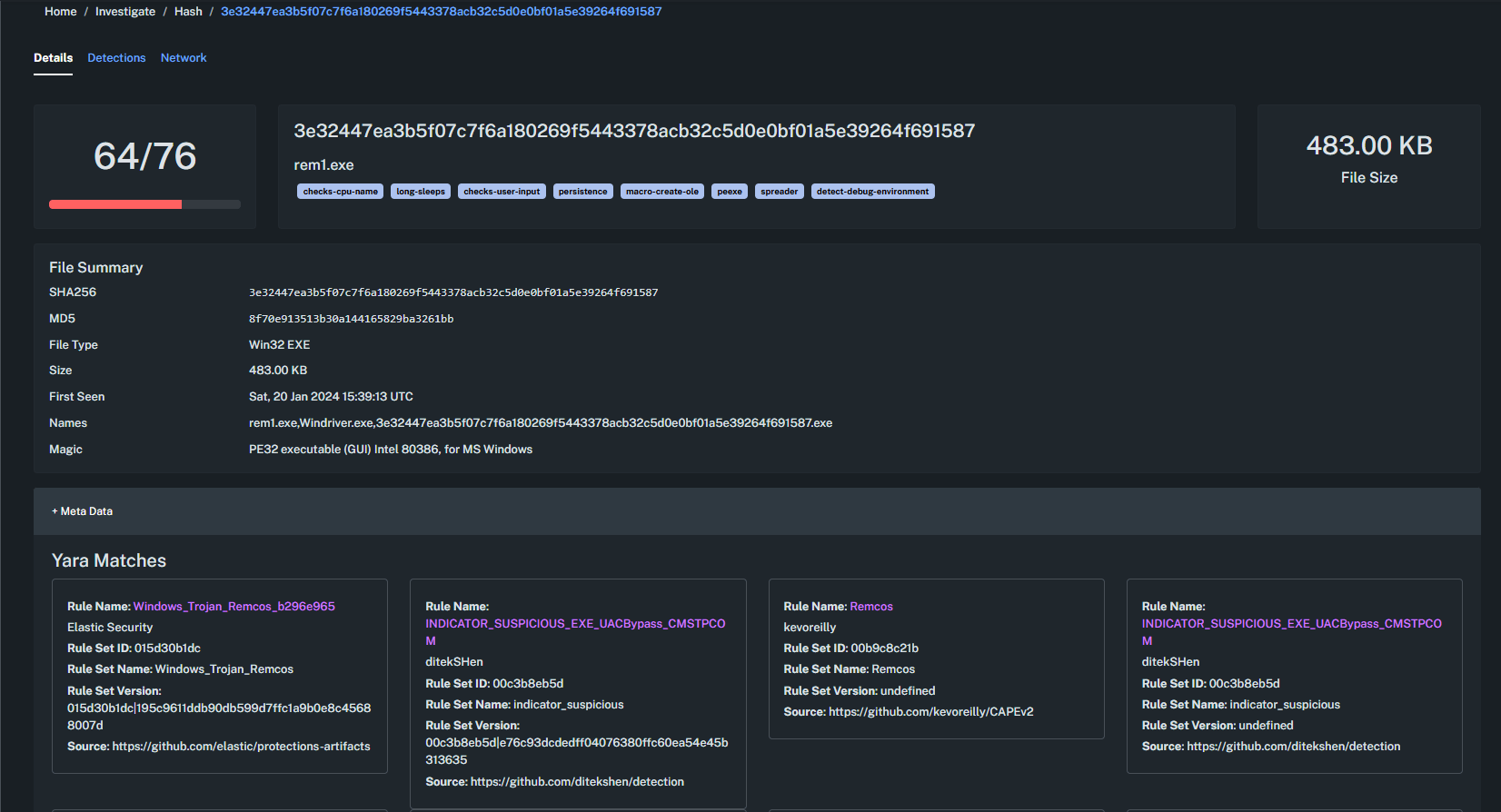Viewport: 1501px width, 812px height.
Task: Select the persistence tag
Action: (582, 192)
